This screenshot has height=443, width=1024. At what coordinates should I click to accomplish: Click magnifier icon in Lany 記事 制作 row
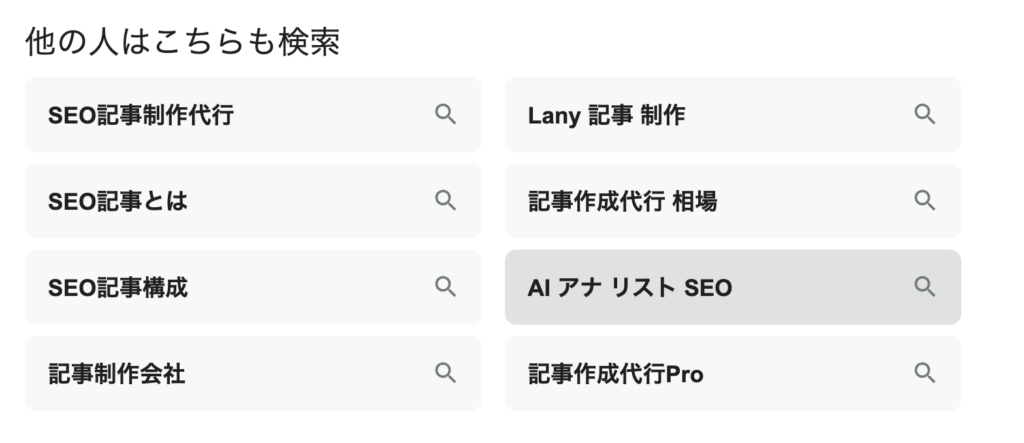tap(924, 114)
